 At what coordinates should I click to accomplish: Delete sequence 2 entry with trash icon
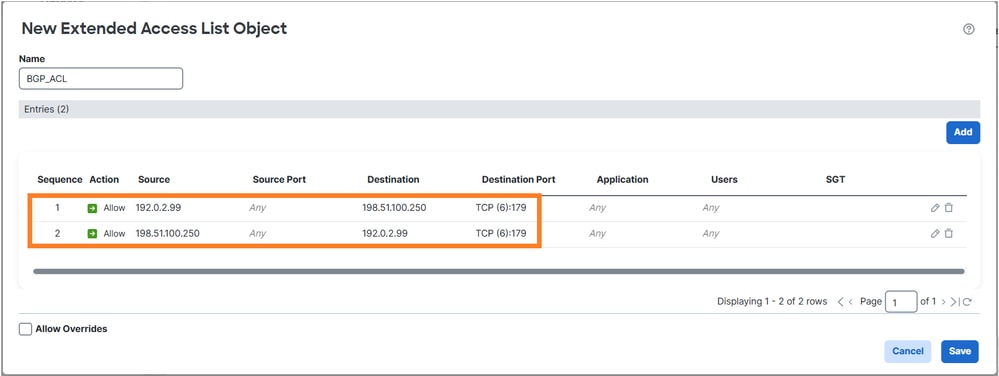click(x=949, y=234)
